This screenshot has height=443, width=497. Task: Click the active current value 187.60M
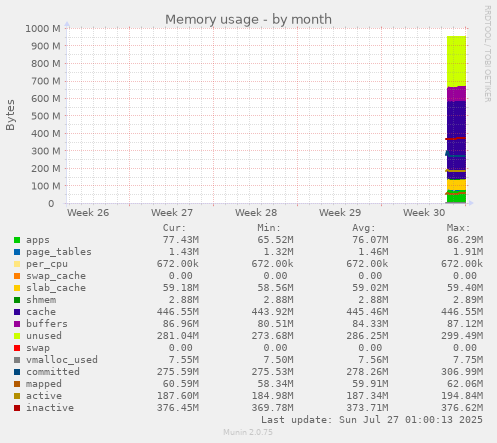coord(178,396)
